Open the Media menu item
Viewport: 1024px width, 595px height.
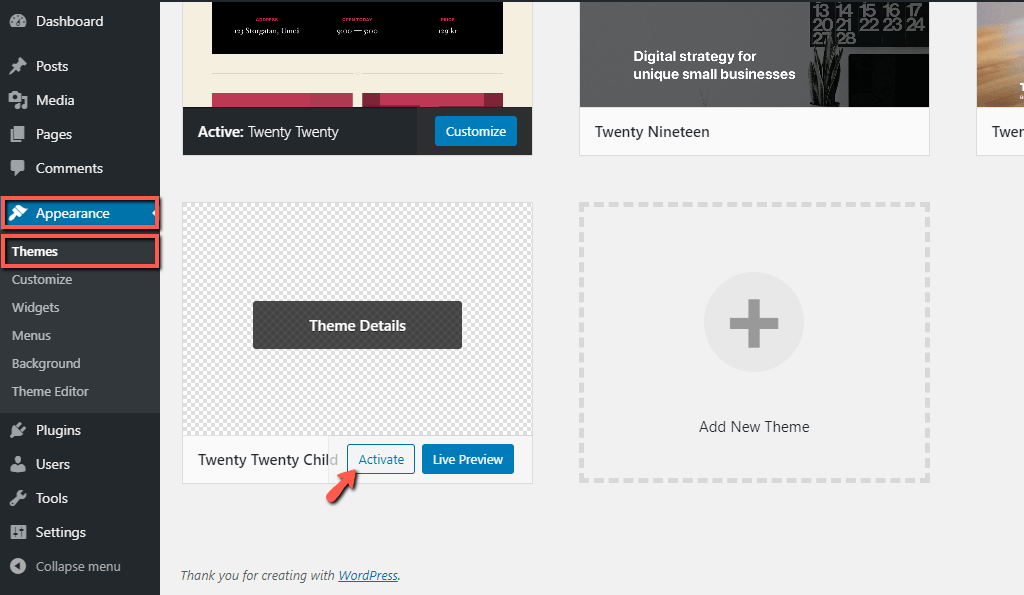55,100
